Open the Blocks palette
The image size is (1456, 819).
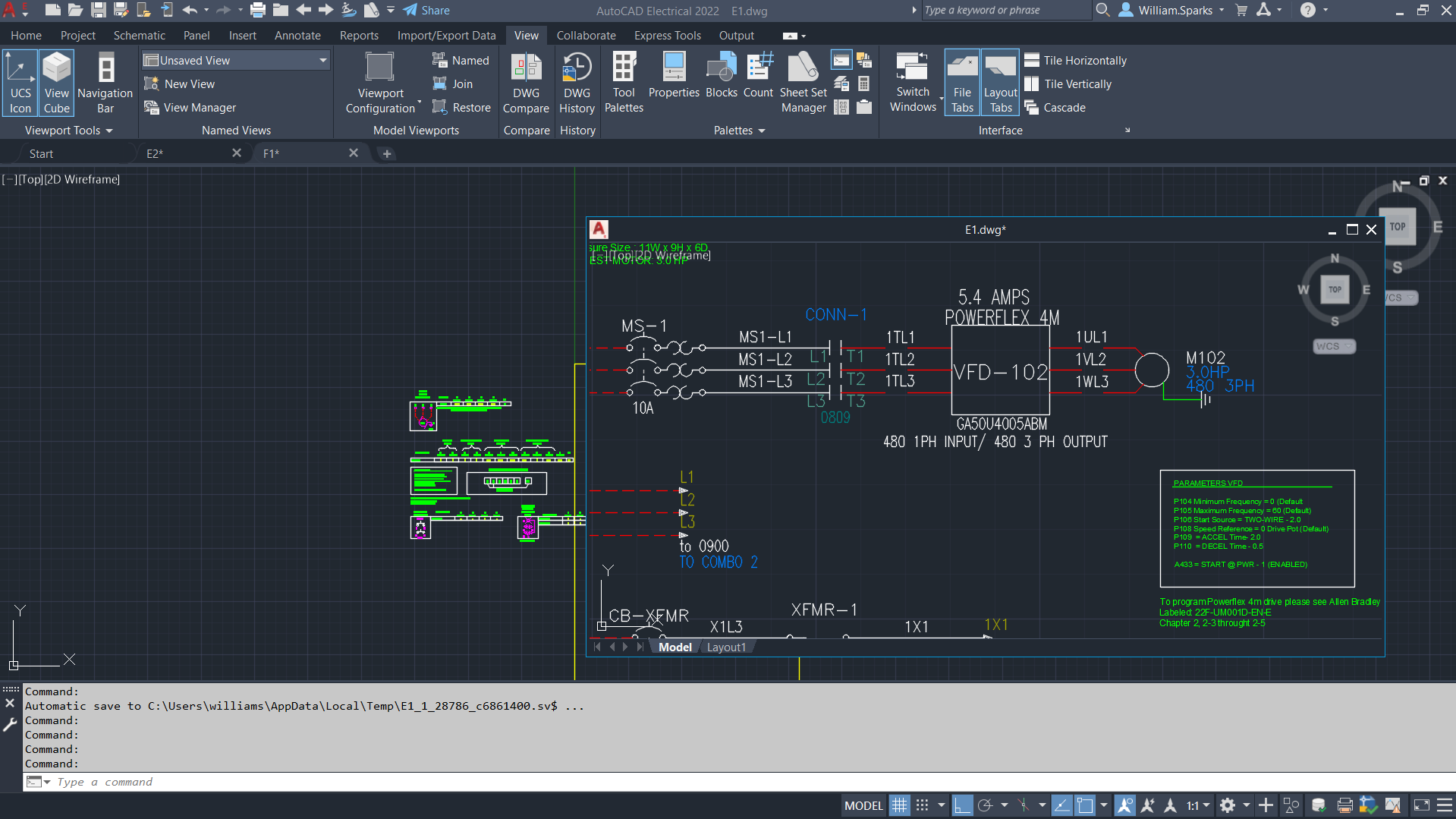point(722,76)
